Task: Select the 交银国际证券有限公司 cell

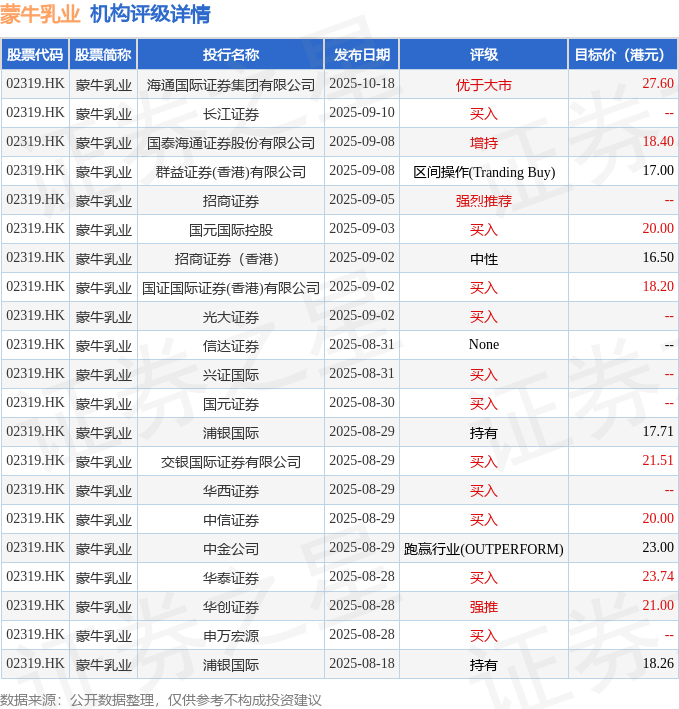Action: pyautogui.click(x=231, y=462)
